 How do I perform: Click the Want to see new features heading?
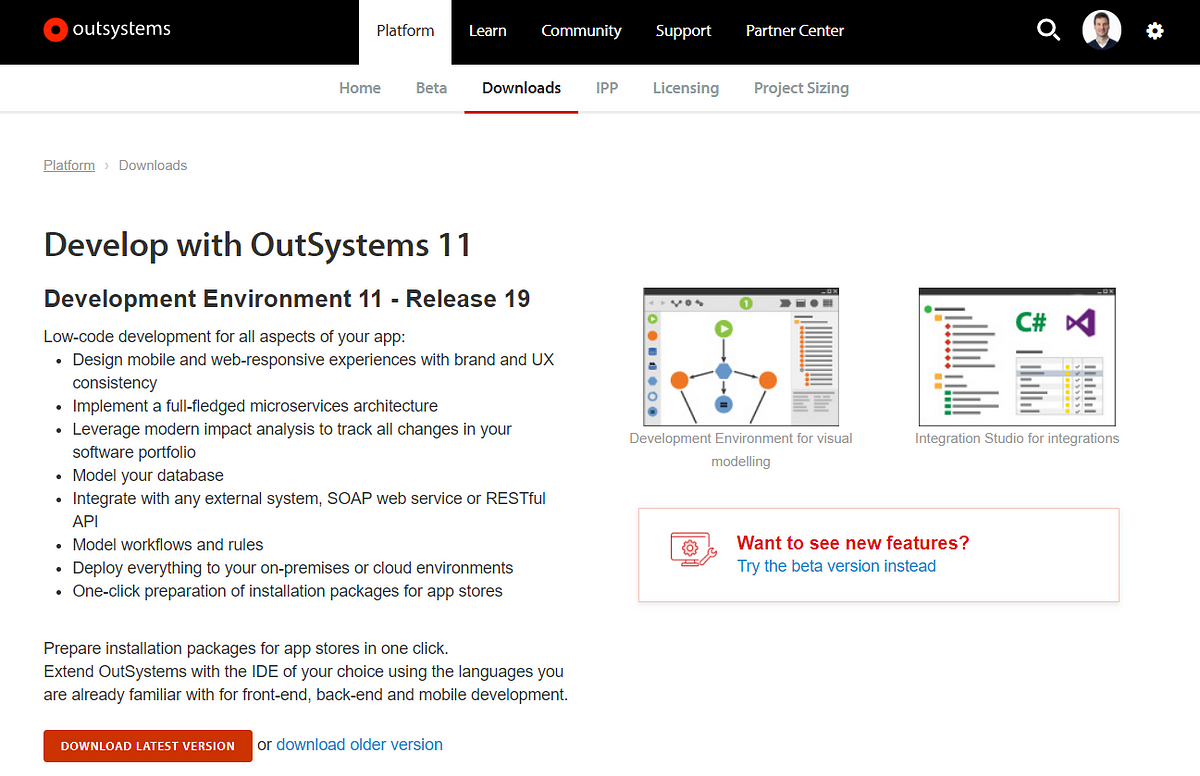tap(853, 543)
